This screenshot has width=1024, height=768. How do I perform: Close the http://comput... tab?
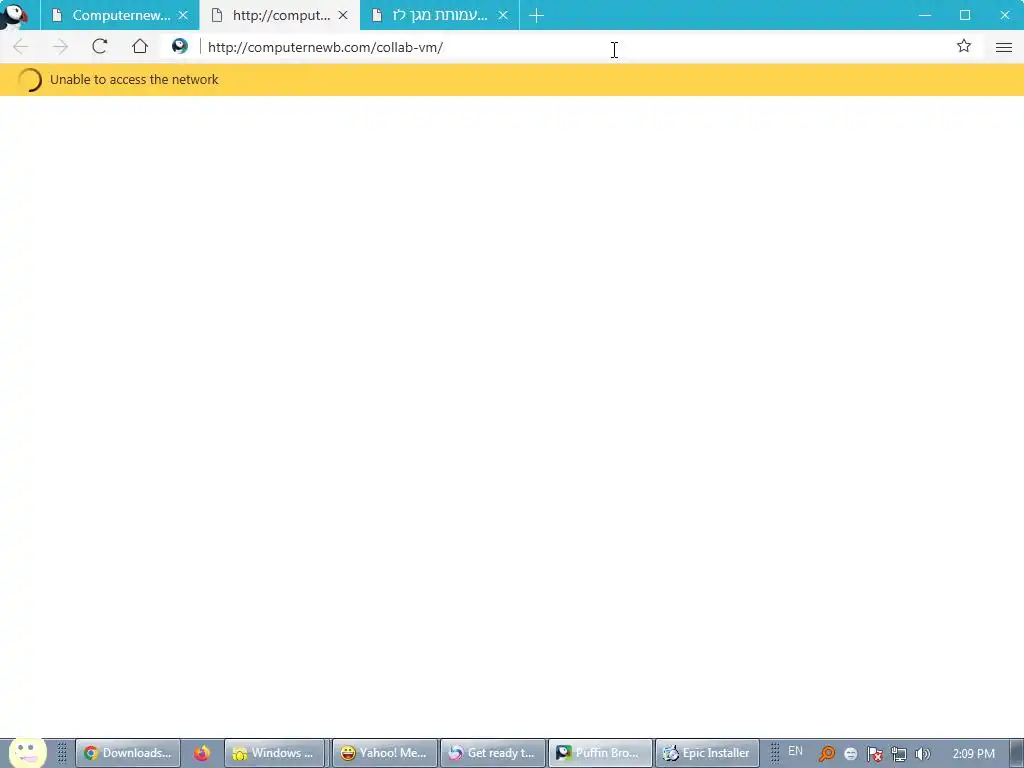[x=344, y=15]
